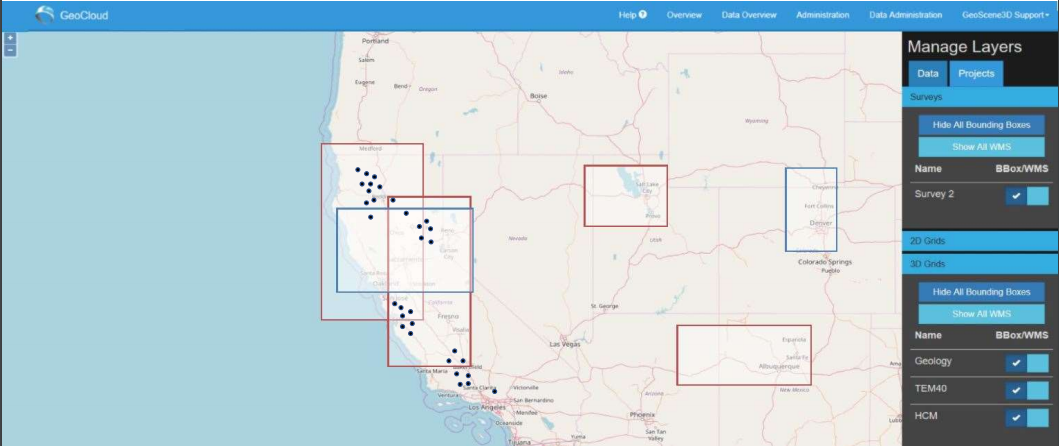Open the Administration menu item
1059x446 pixels.
point(823,15)
